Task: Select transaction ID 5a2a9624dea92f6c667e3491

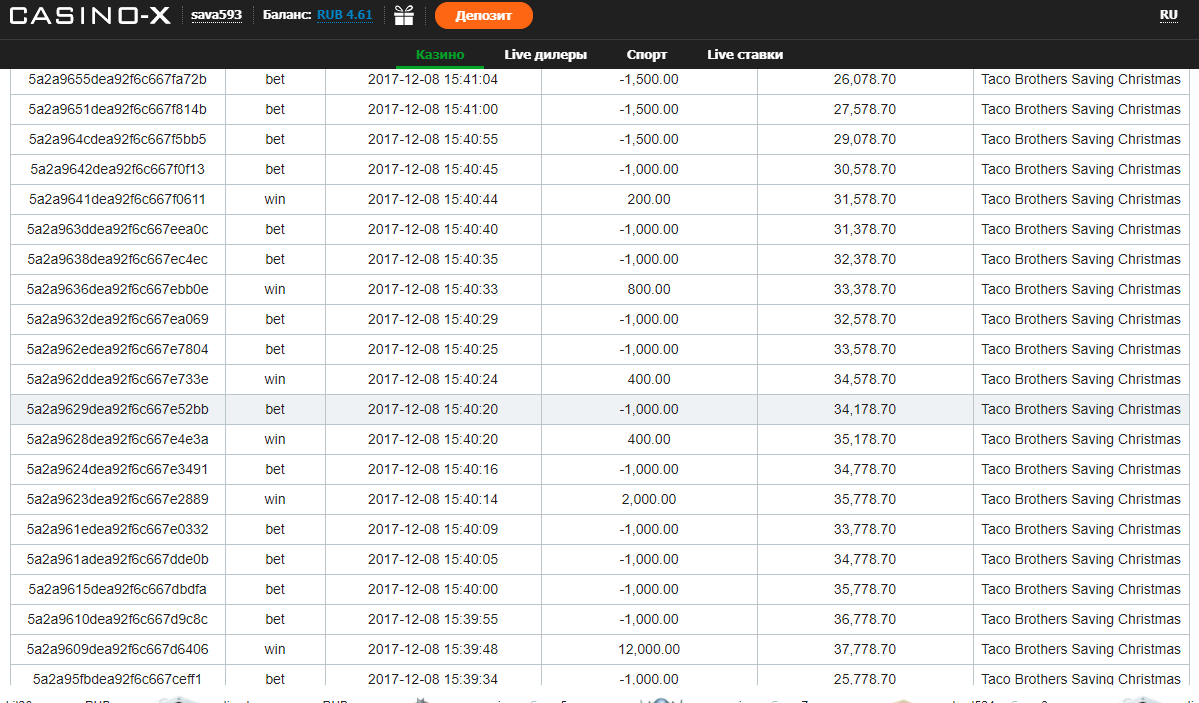Action: coord(118,469)
